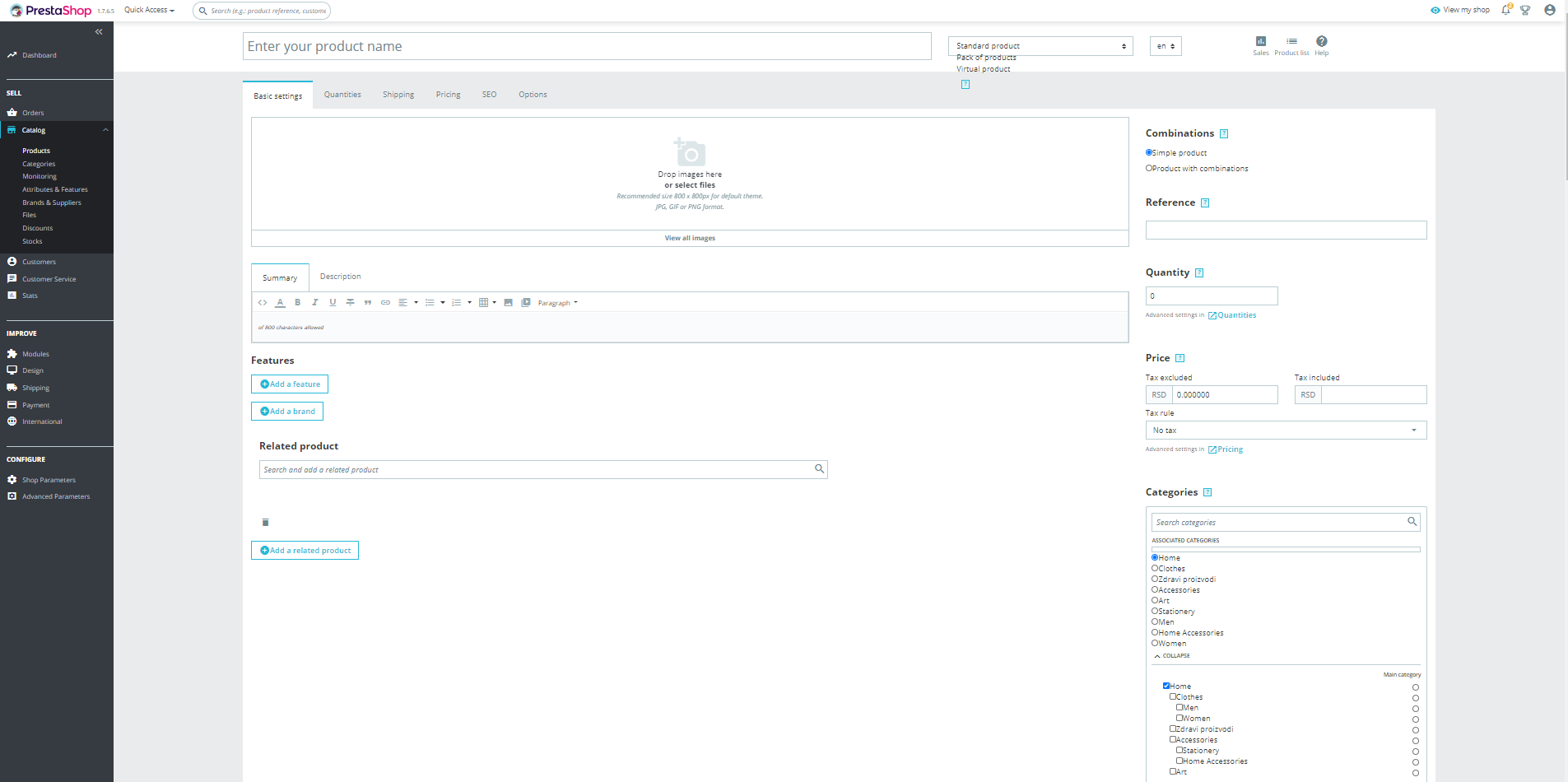Switch to the Description tab
The image size is (1568, 782).
(x=340, y=277)
